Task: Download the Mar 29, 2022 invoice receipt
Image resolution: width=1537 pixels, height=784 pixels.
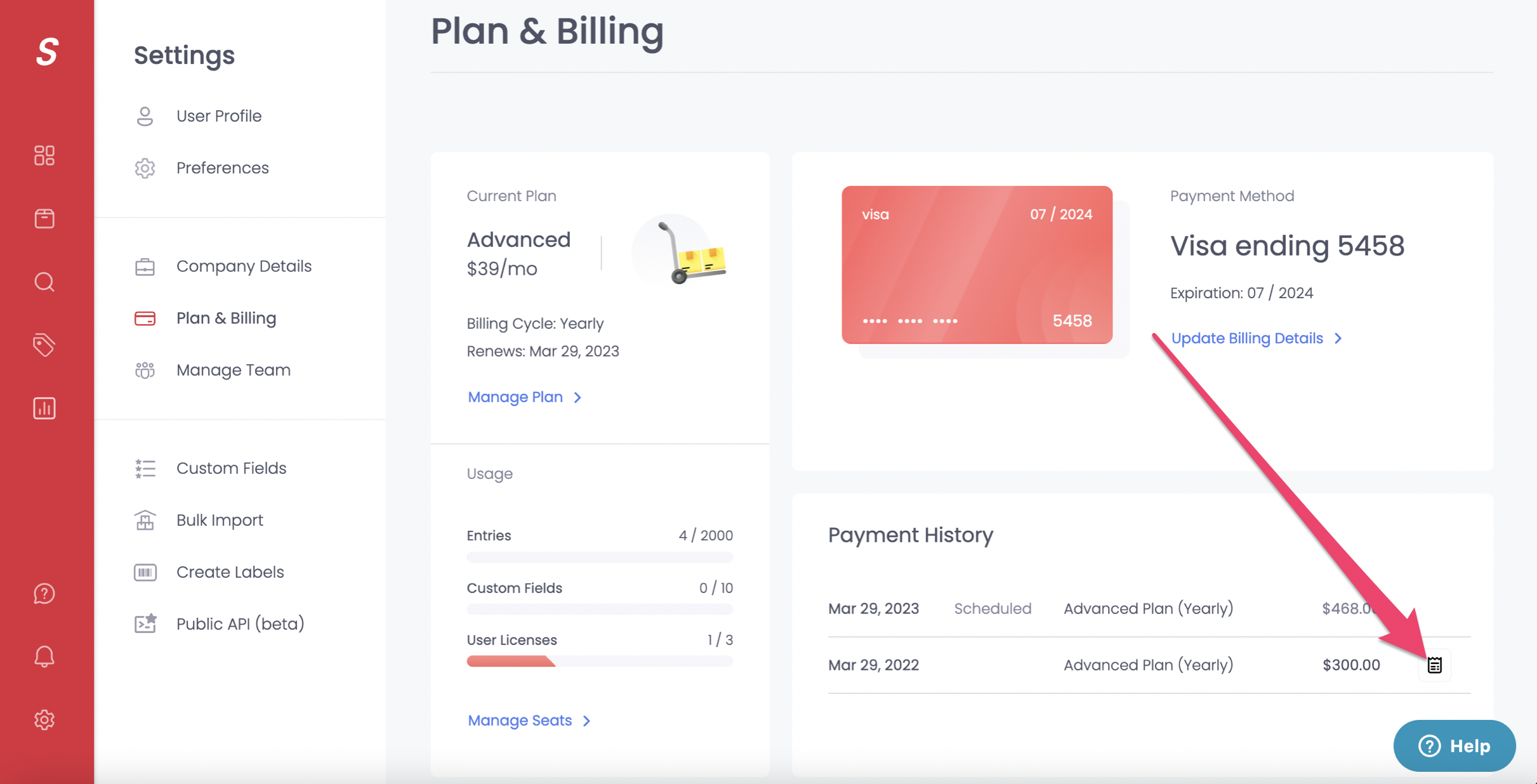Action: (1434, 665)
